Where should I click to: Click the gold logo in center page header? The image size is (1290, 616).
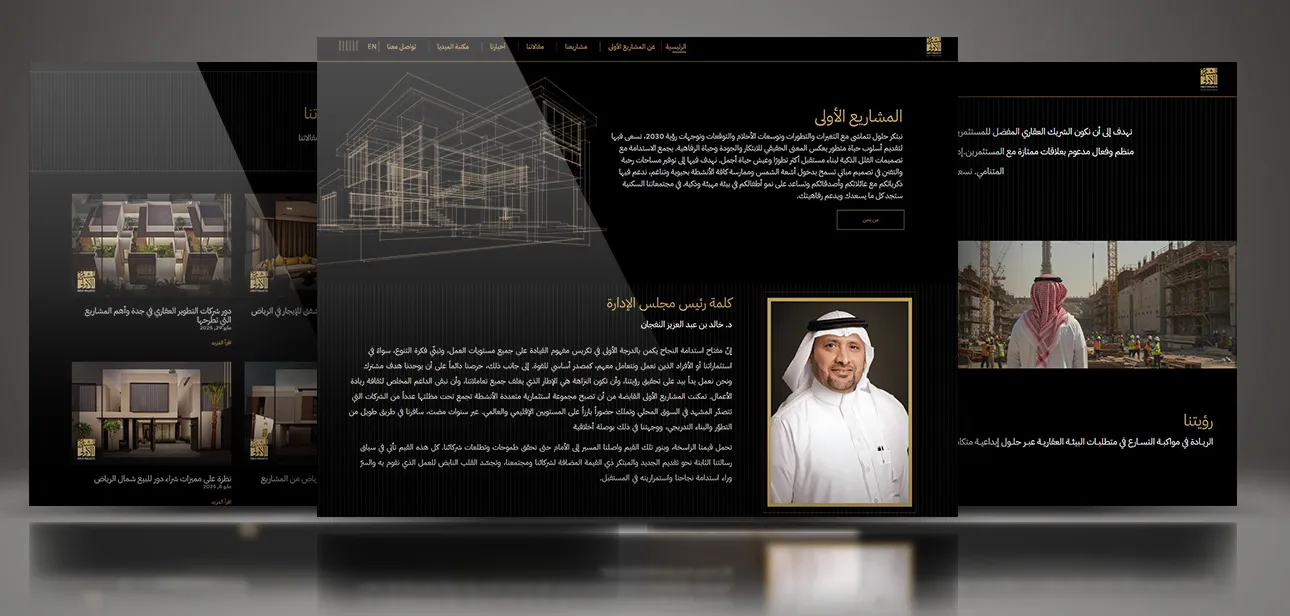tap(933, 47)
